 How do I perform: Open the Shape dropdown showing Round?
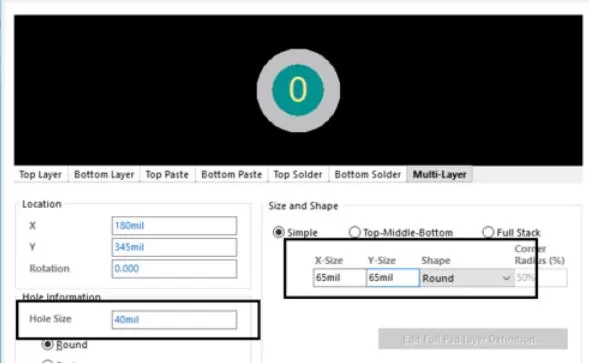pyautogui.click(x=467, y=278)
